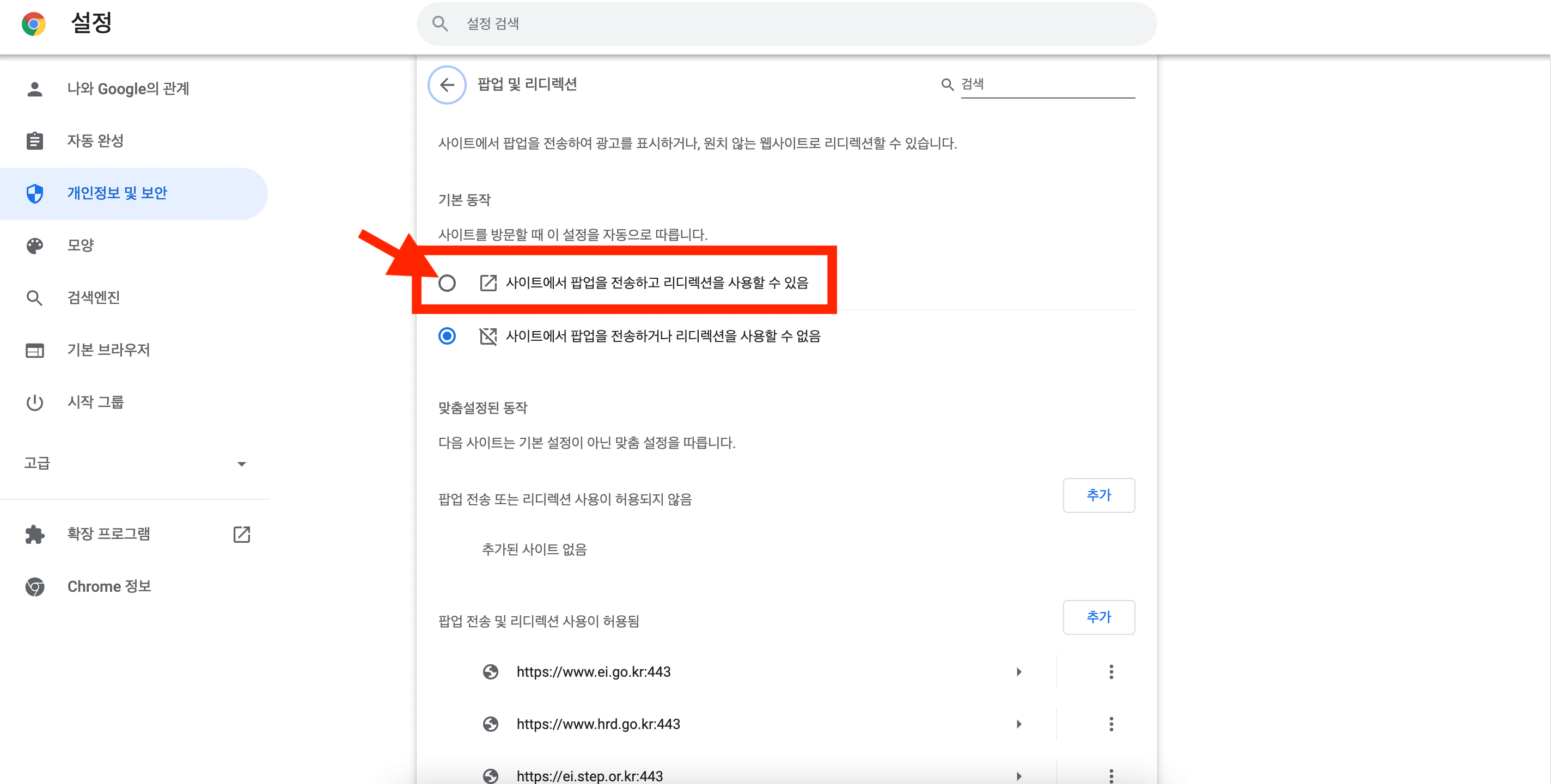
Task: Open the https://www.ei.go.kr:443 site link
Action: 593,672
